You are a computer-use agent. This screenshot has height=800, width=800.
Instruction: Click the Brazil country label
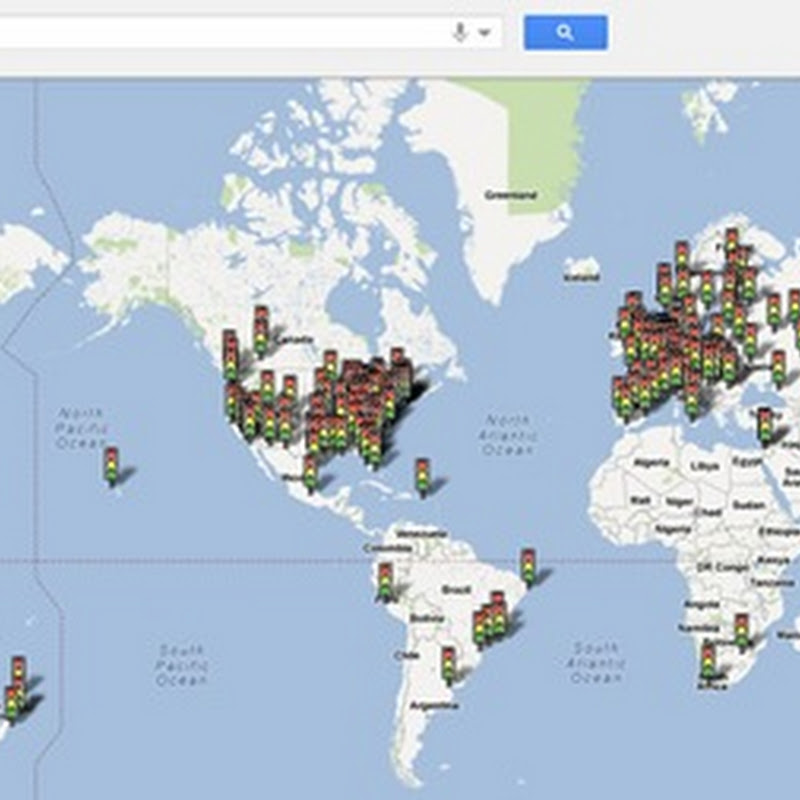456,590
